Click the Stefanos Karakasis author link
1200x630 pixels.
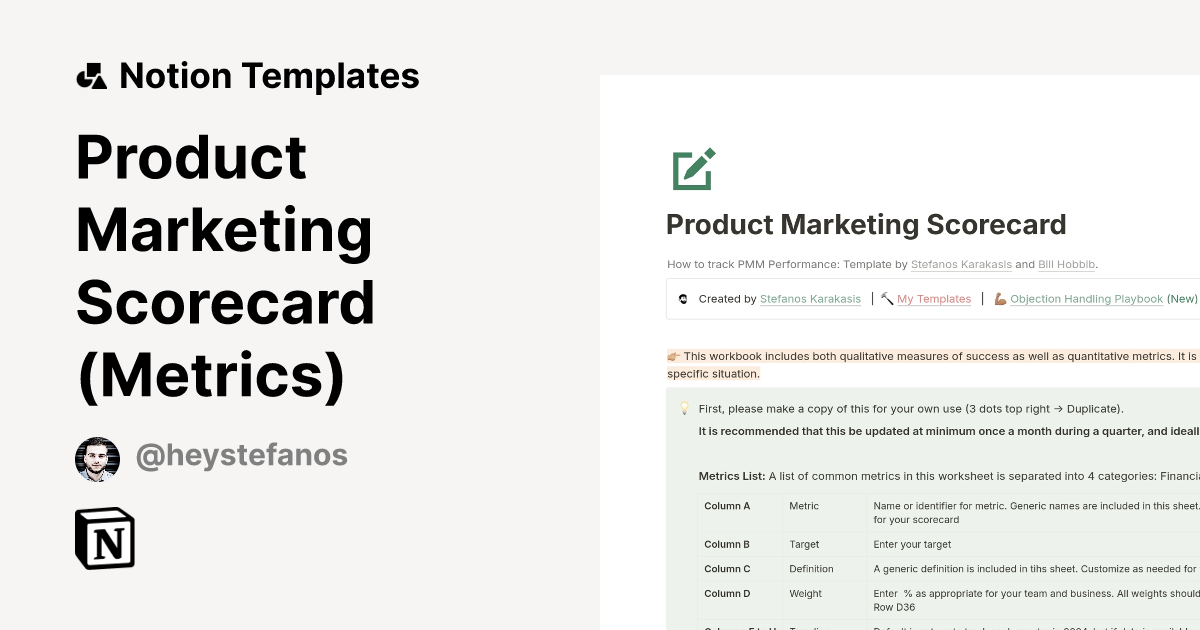point(961,264)
